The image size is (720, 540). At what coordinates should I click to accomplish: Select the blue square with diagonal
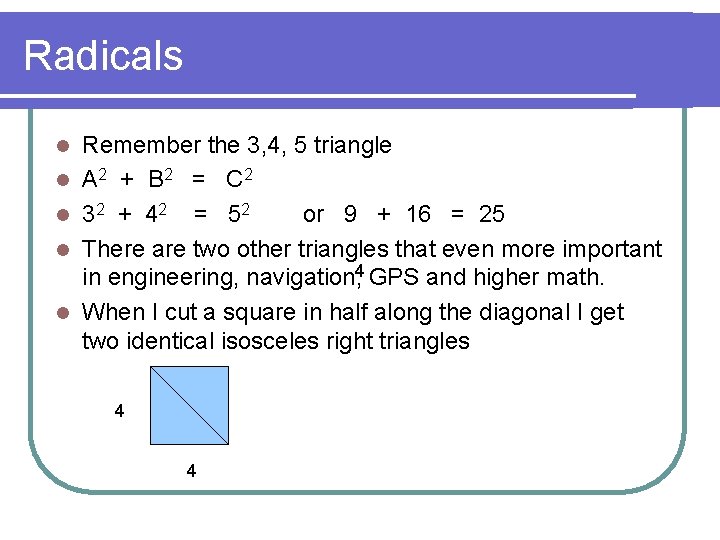(189, 405)
